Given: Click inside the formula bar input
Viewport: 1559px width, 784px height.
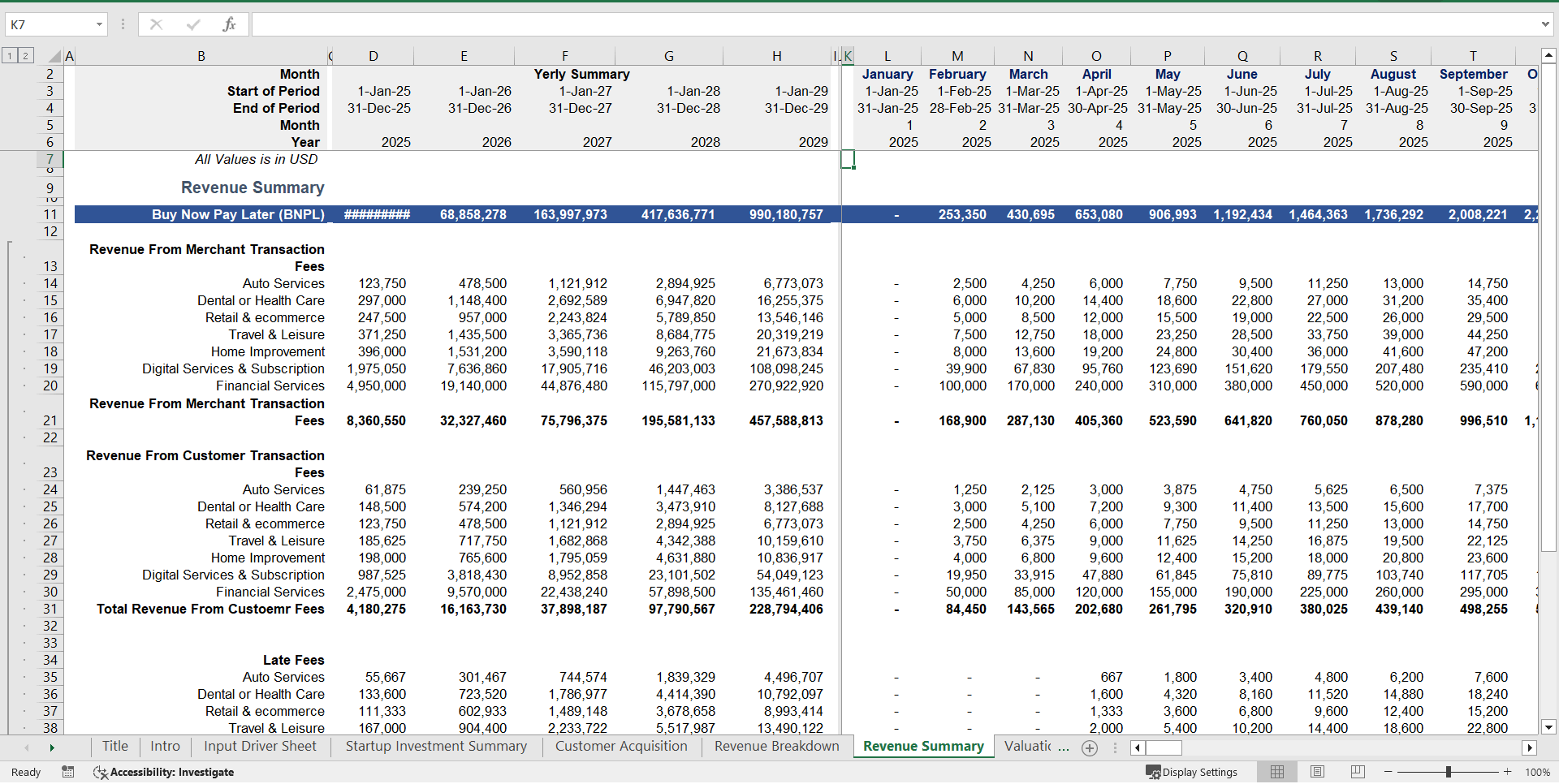Looking at the screenshot, I should pyautogui.click(x=893, y=24).
